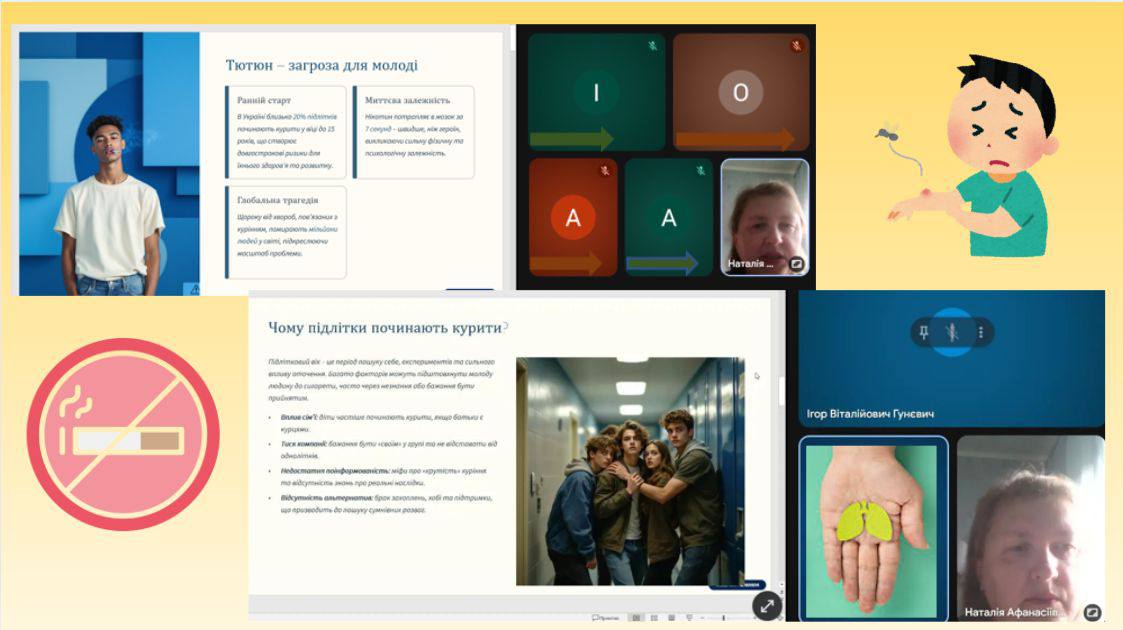The width and height of the screenshot is (1123, 630).
Task: Pin Ігор Віталійович Гунєвич's video tile
Action: click(x=924, y=332)
